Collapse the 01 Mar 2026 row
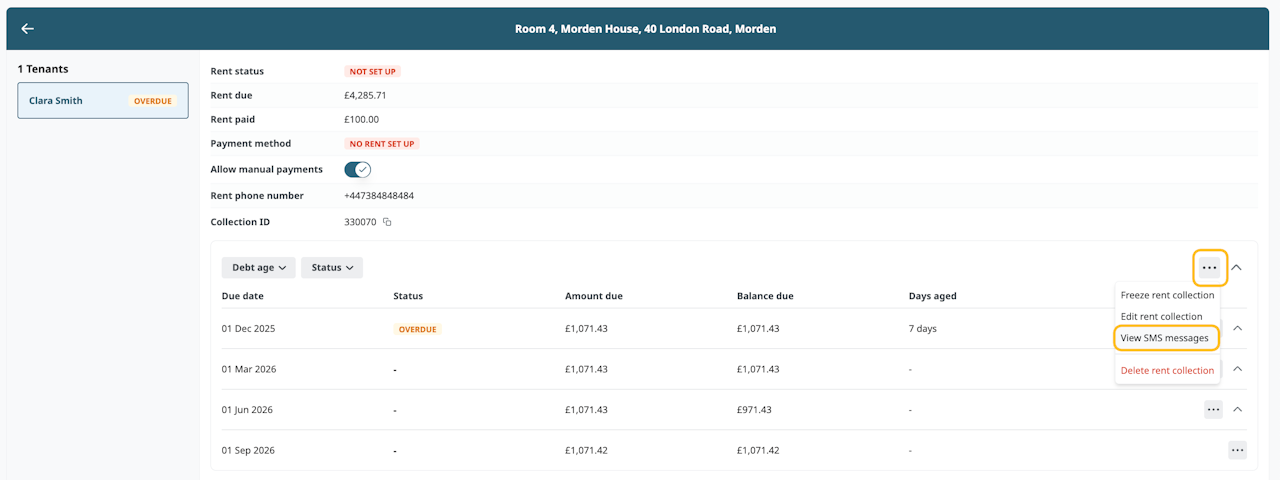 (x=1237, y=369)
